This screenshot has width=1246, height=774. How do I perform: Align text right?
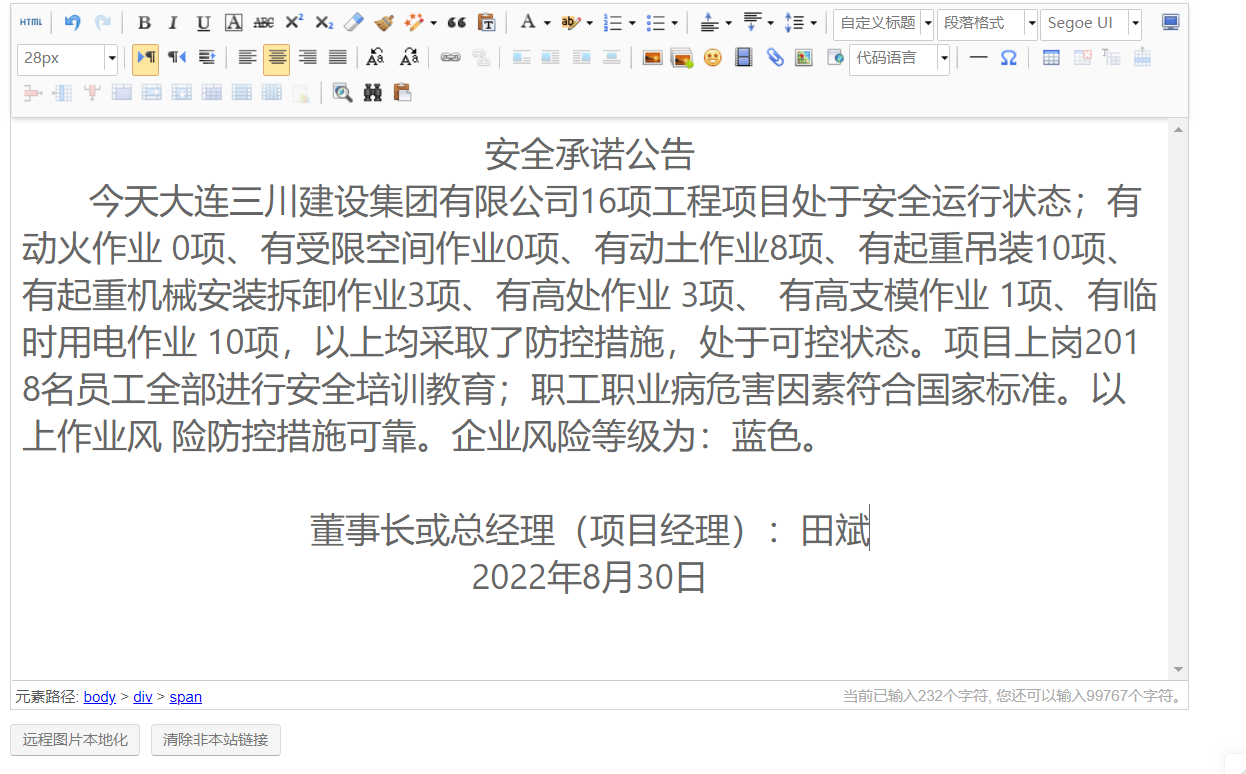click(x=308, y=58)
